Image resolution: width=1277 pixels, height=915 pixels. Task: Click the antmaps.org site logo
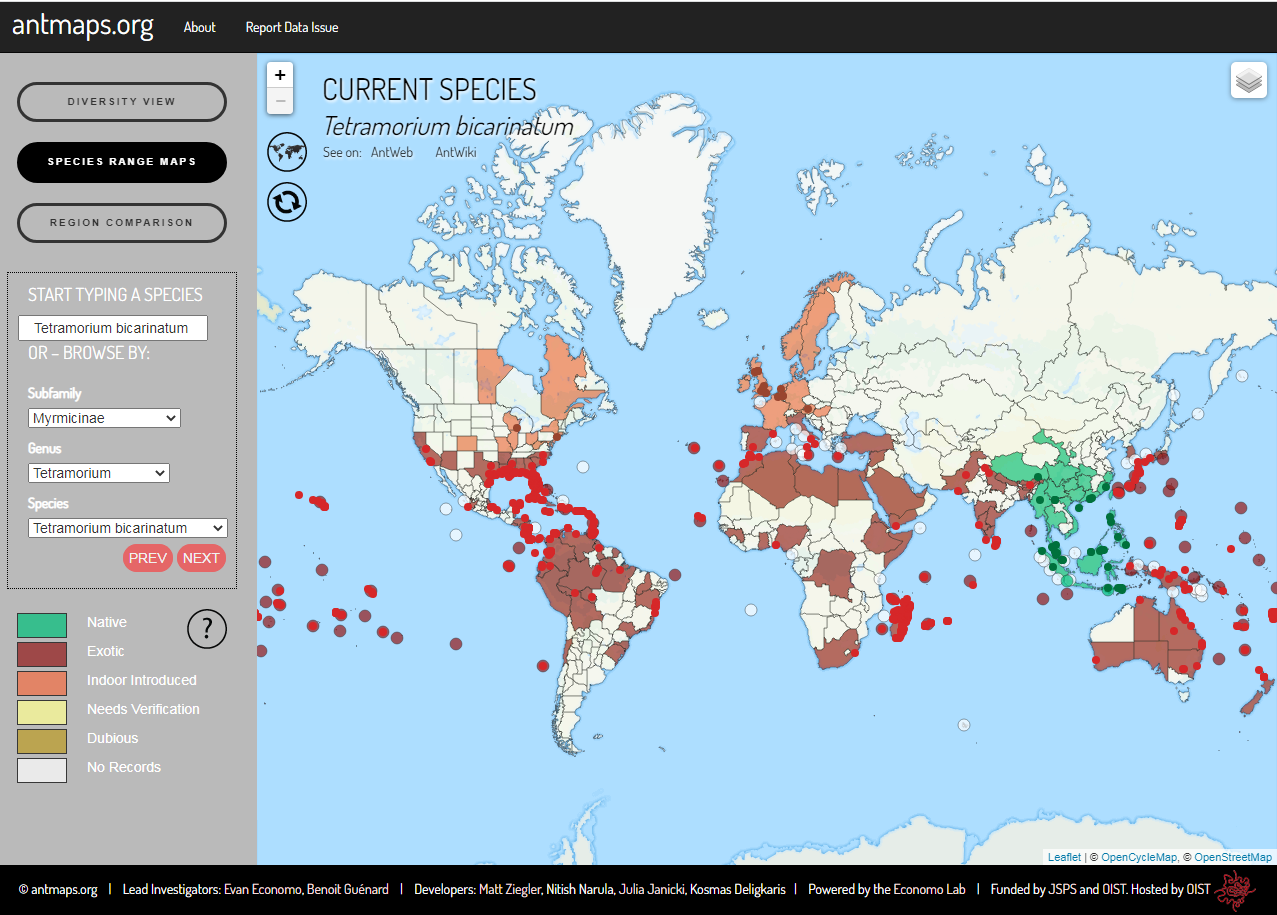pyautogui.click(x=83, y=26)
